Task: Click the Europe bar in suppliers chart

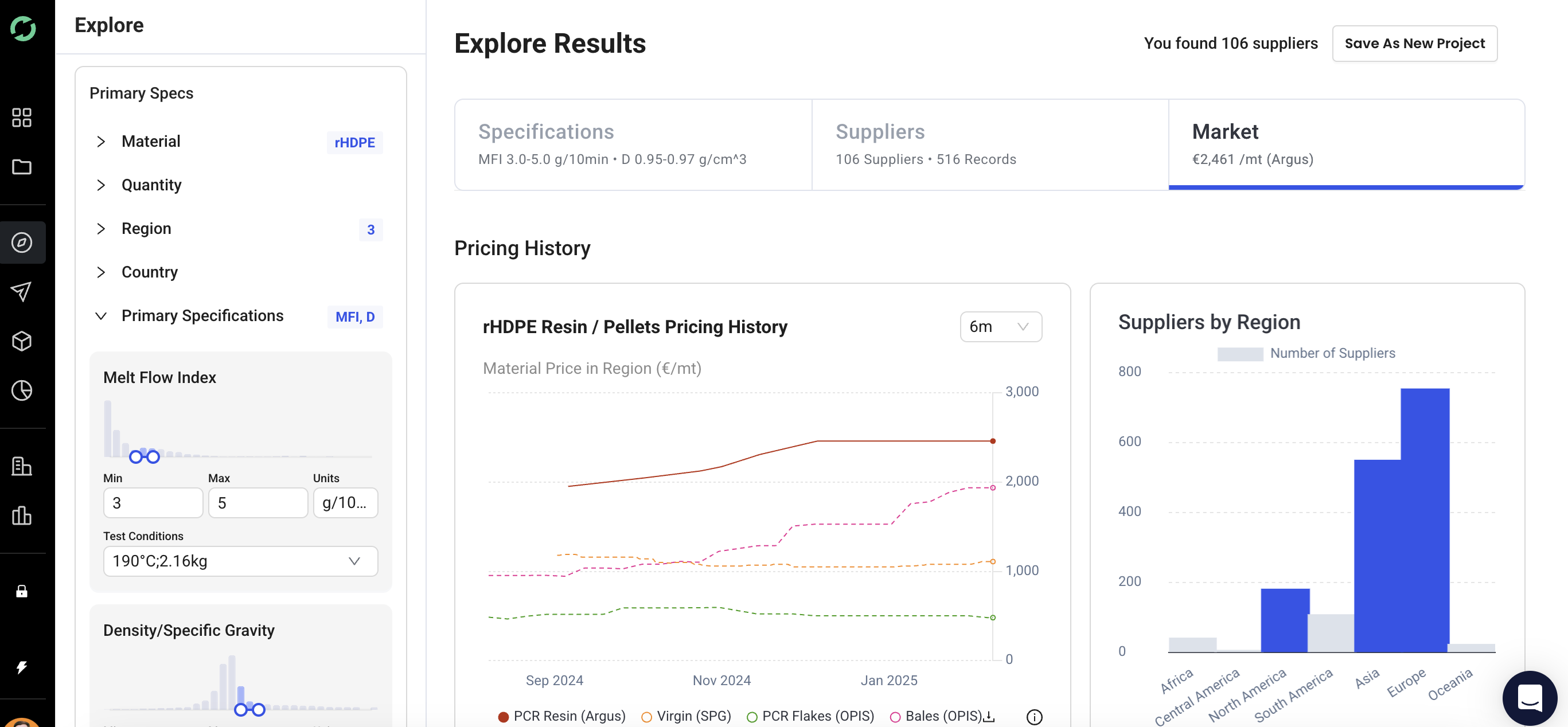Action: 1425,520
